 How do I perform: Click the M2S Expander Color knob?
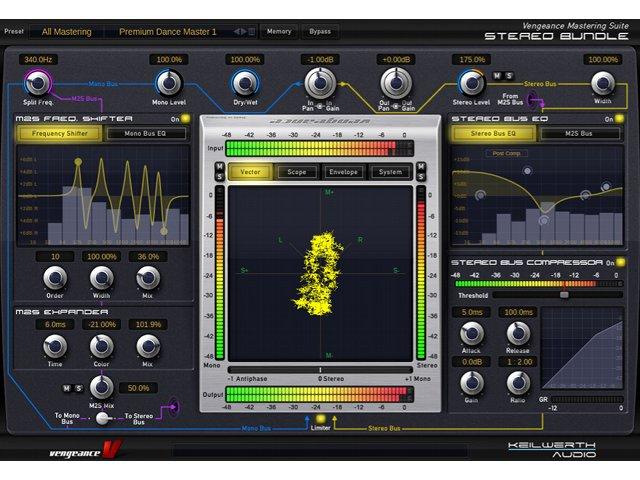click(101, 346)
